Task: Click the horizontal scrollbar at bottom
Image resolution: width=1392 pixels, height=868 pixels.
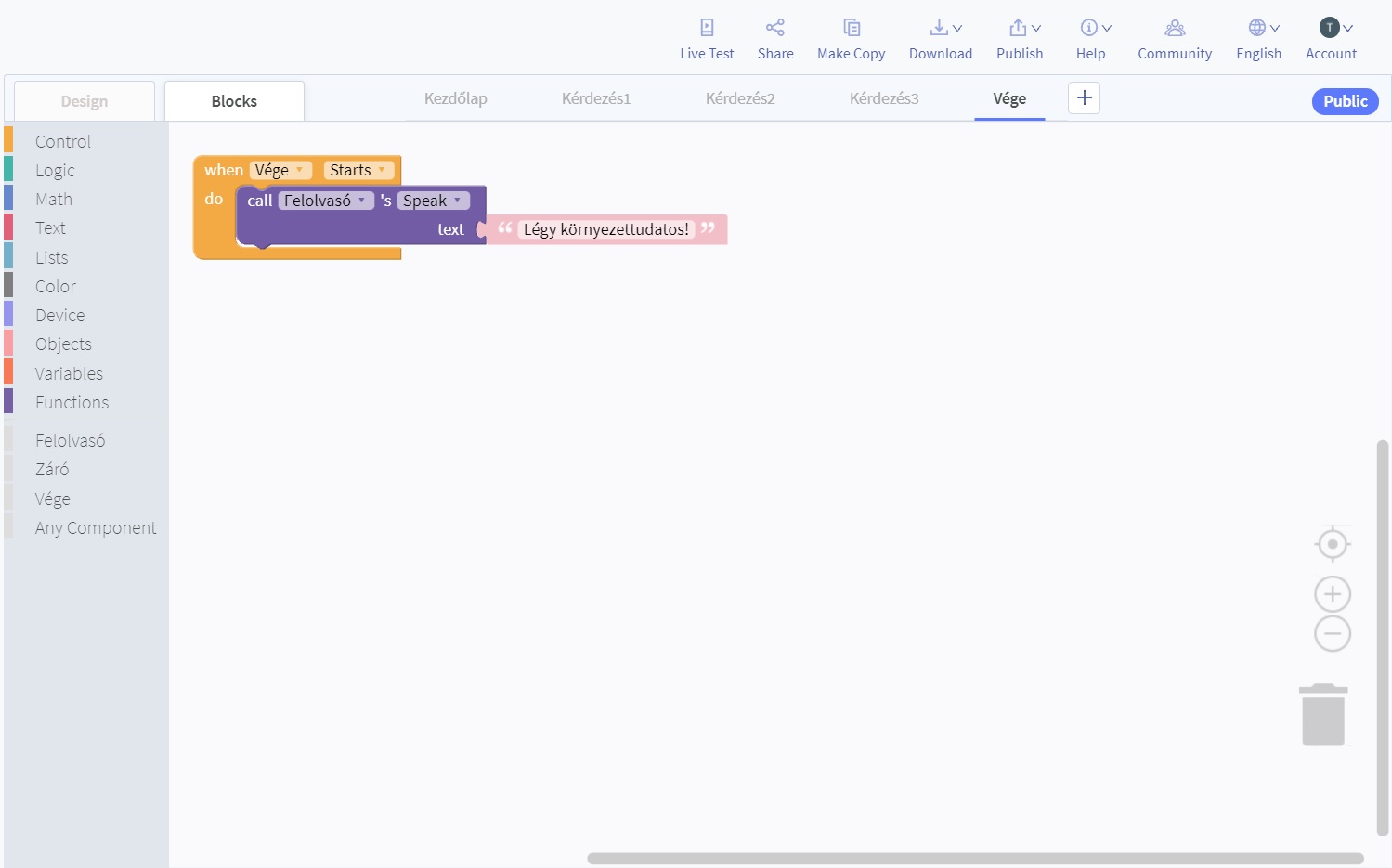Action: [x=974, y=859]
